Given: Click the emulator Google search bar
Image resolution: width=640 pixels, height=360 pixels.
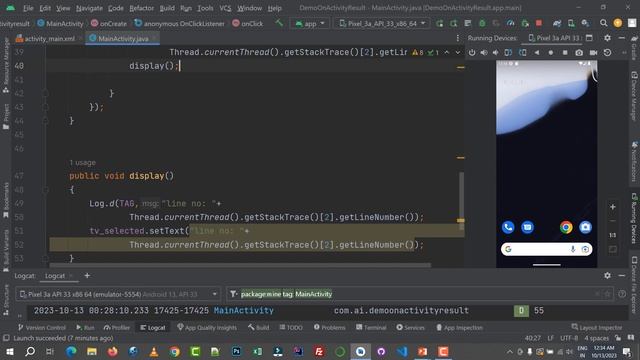Looking at the screenshot, I should (x=547, y=249).
